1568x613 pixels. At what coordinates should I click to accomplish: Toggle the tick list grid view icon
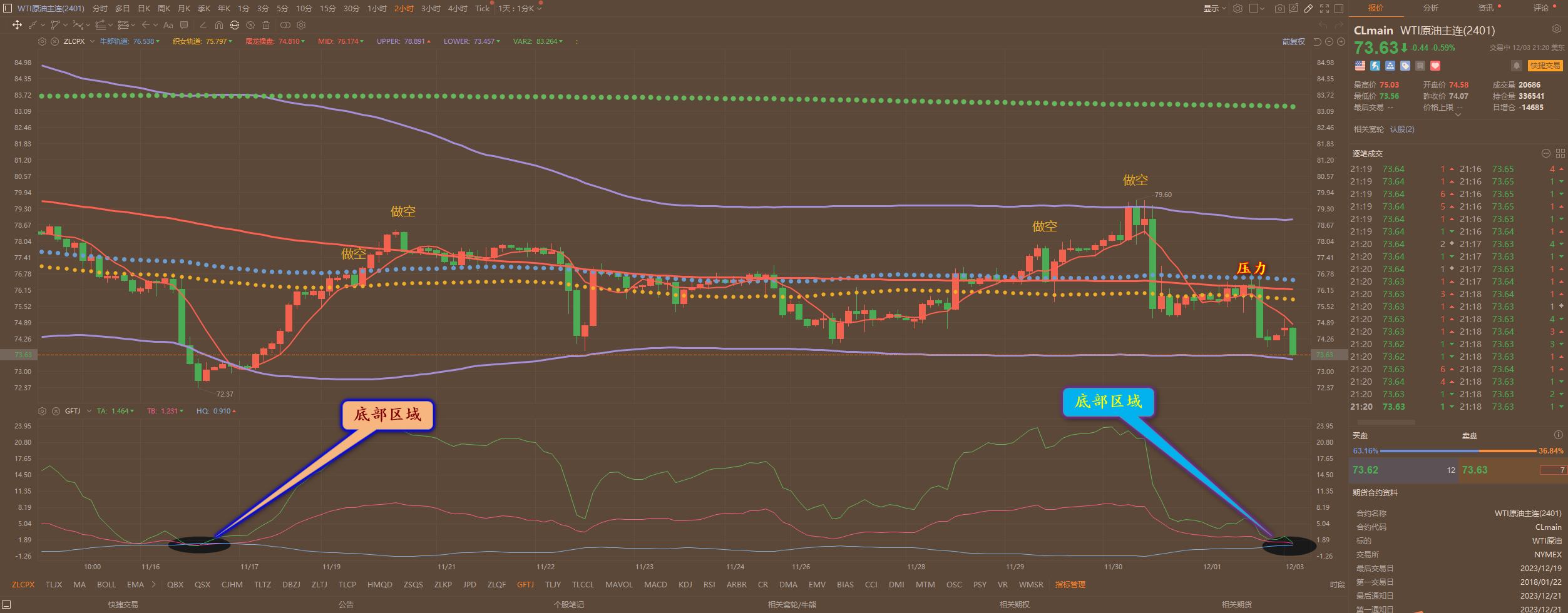pos(1560,153)
